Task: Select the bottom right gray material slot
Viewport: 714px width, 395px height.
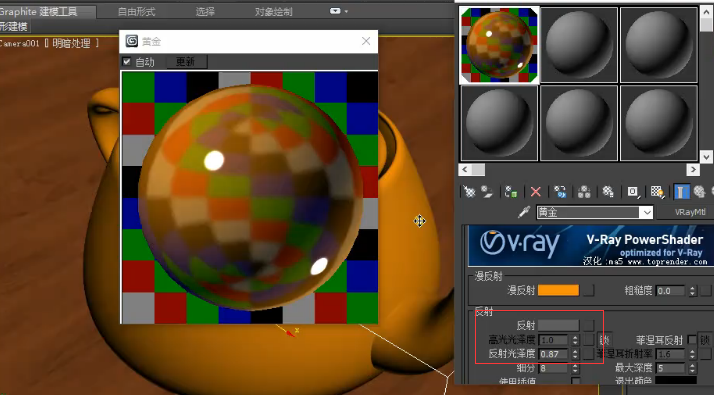Action: pos(658,123)
